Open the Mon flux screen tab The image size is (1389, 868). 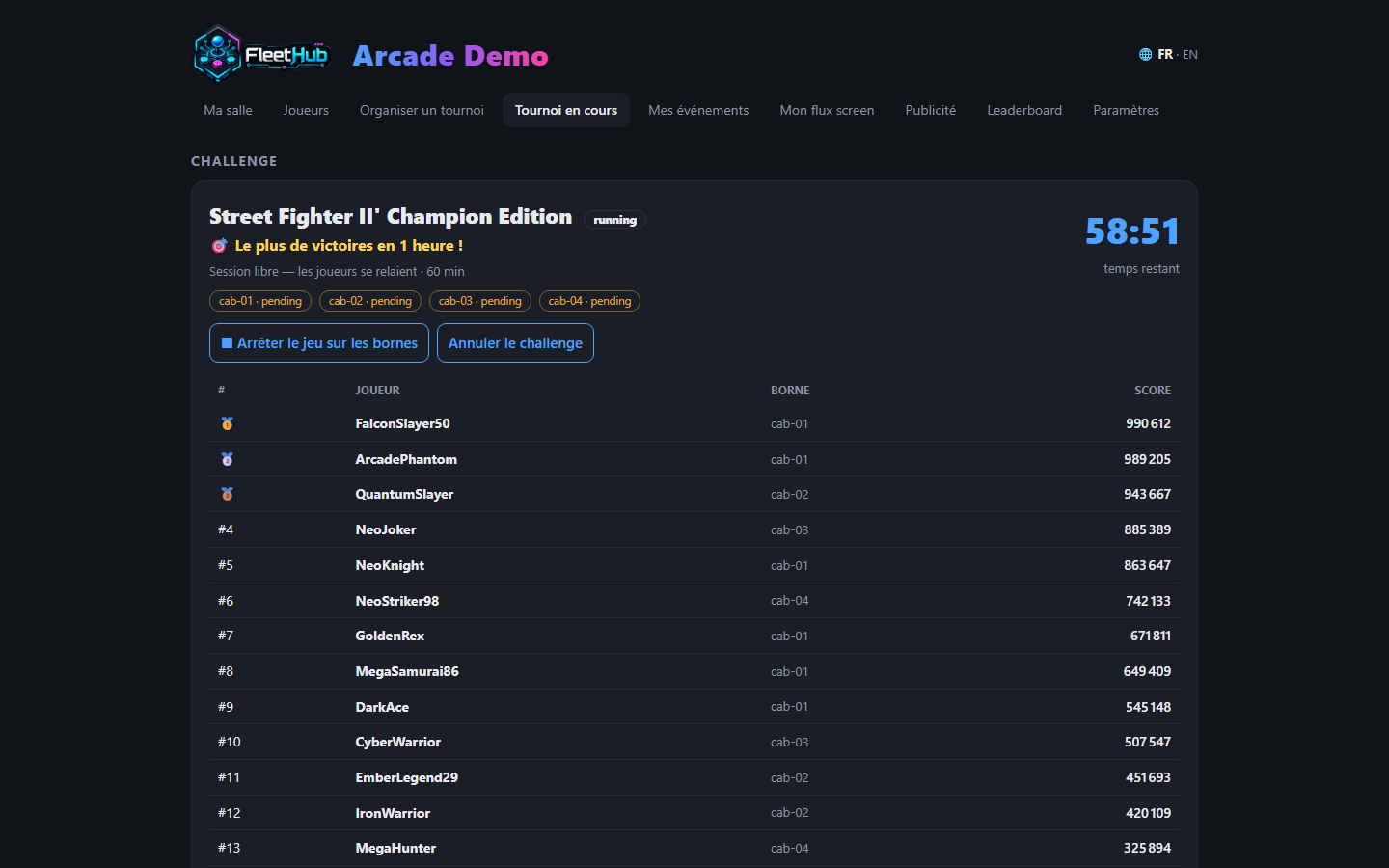pos(827,110)
